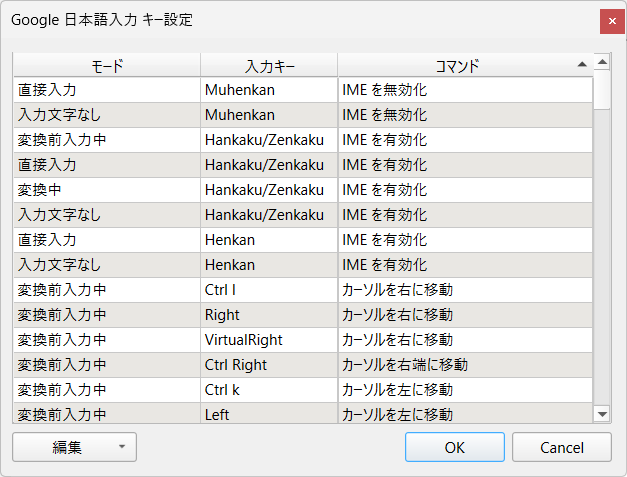Viewport: 627px width, 477px height.
Task: Click the scrollbar up arrow
Action: point(602,62)
